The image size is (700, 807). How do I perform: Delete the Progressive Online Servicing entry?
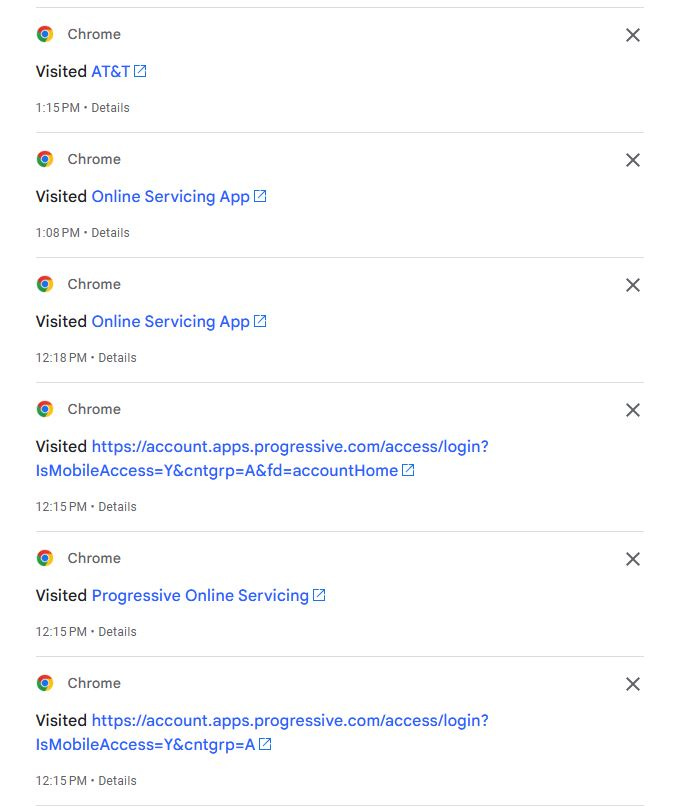[632, 559]
